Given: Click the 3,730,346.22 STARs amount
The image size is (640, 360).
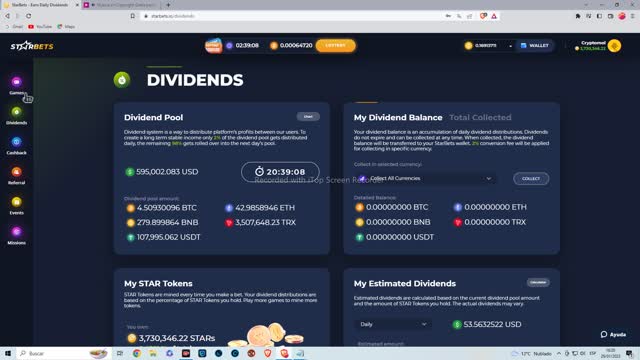Looking at the screenshot, I should (x=177, y=338).
